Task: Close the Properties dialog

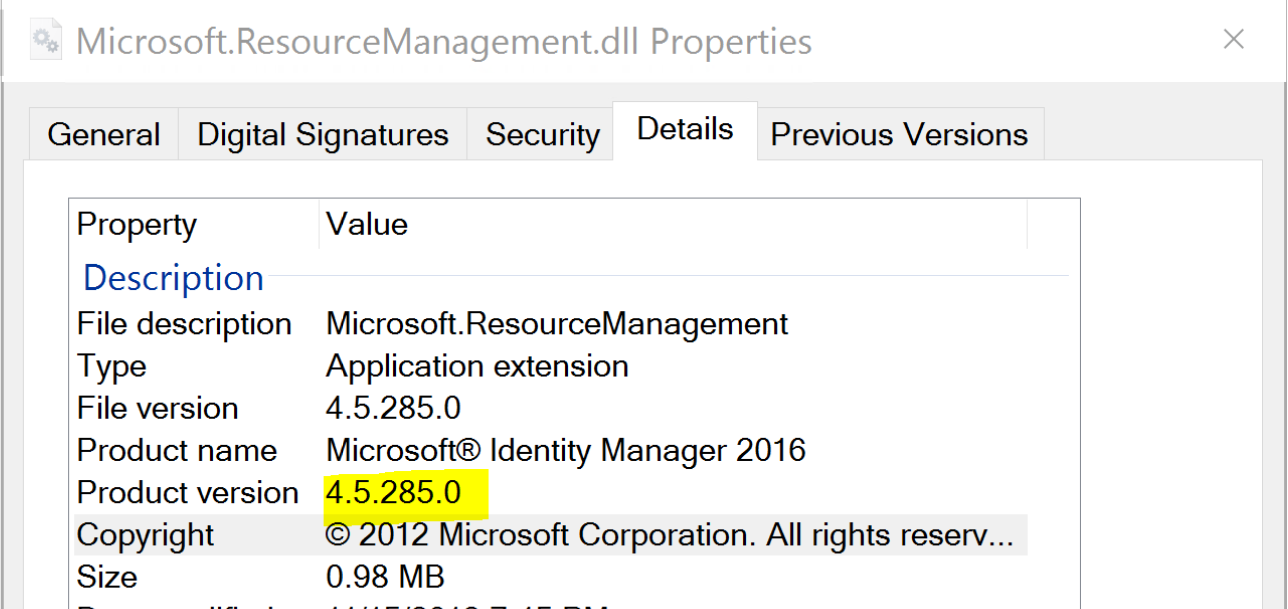Action: (1234, 40)
